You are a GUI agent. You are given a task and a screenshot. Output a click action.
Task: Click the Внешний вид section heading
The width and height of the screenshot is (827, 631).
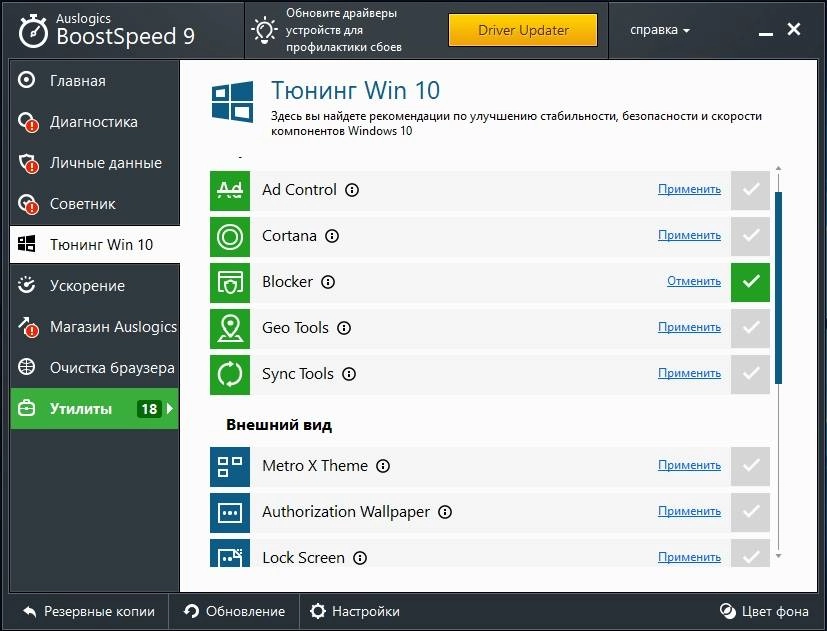click(x=279, y=425)
